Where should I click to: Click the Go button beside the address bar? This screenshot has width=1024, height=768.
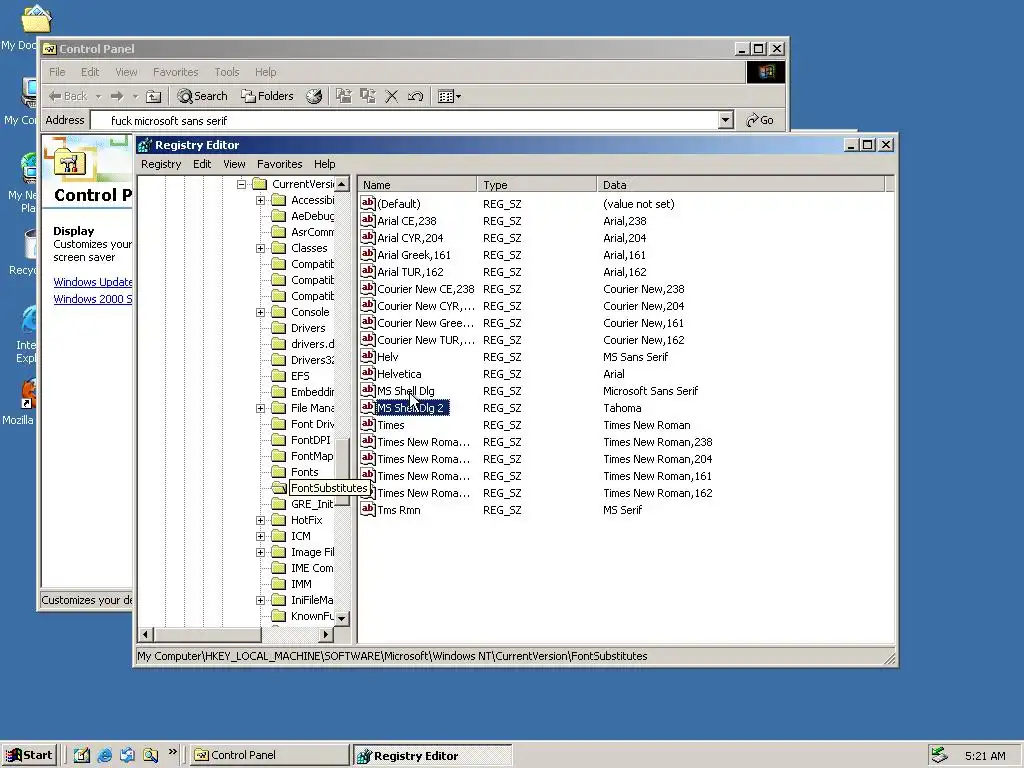(760, 120)
